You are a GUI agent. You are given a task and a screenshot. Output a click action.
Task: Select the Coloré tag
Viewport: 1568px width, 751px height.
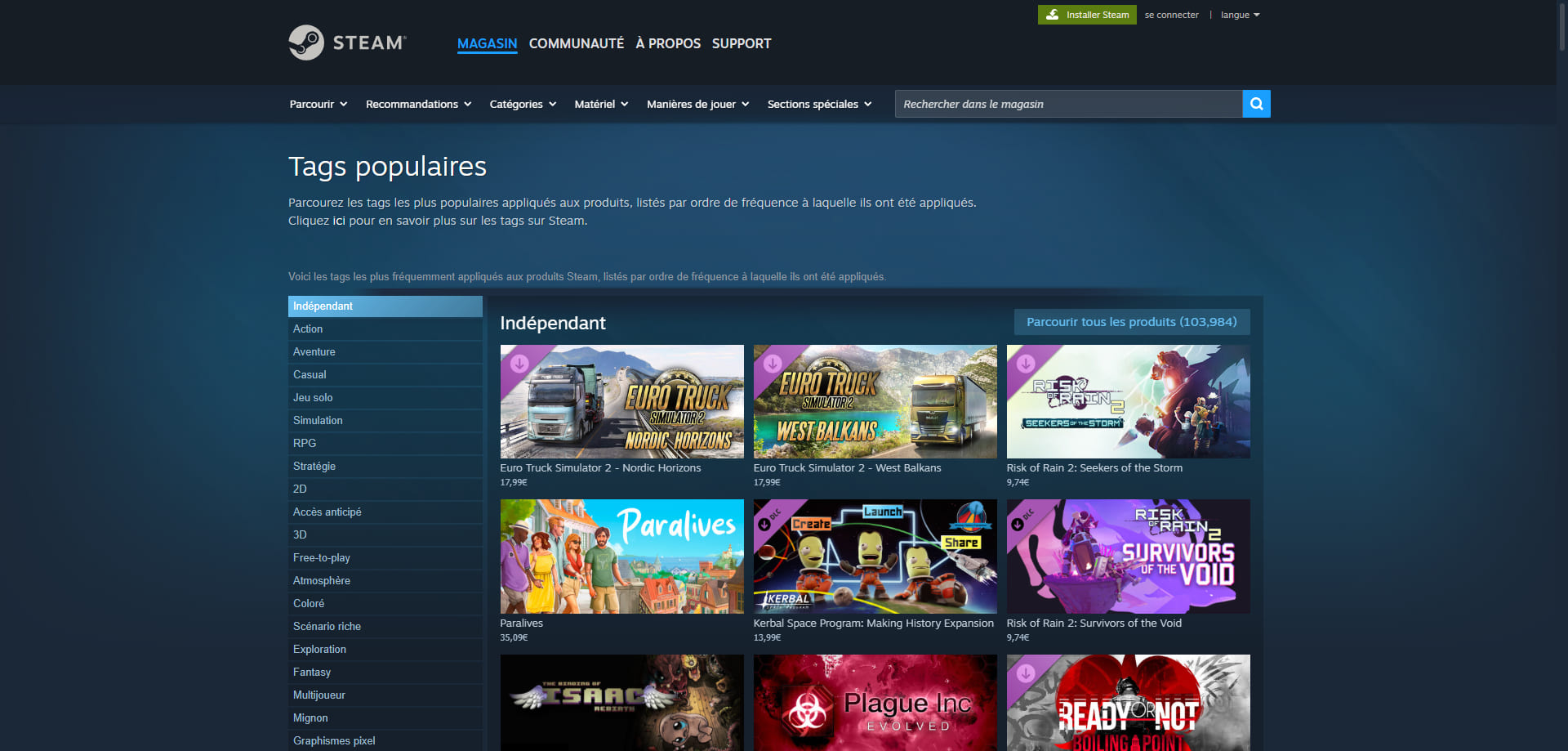[x=385, y=603]
